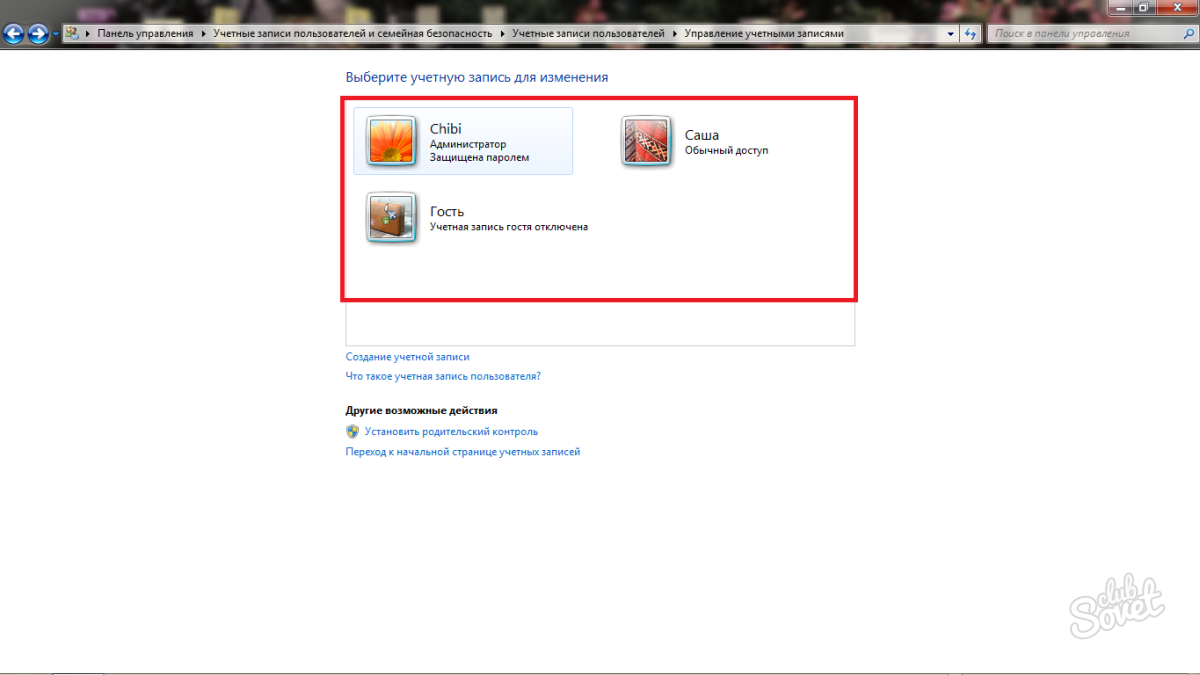The image size is (1200, 675).
Task: Go to Переход к начальной странице учетных записей
Action: 462,452
